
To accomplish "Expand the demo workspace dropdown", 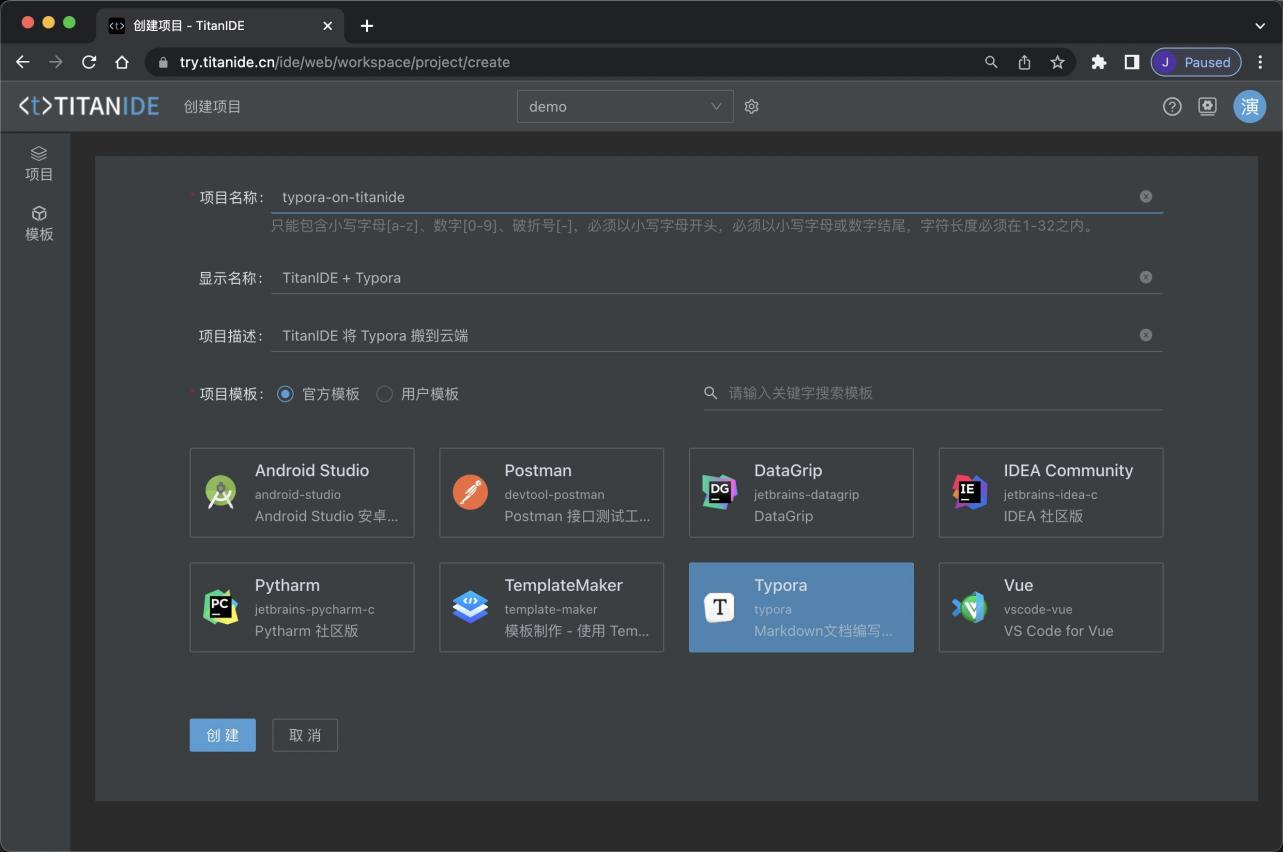I will coord(625,107).
